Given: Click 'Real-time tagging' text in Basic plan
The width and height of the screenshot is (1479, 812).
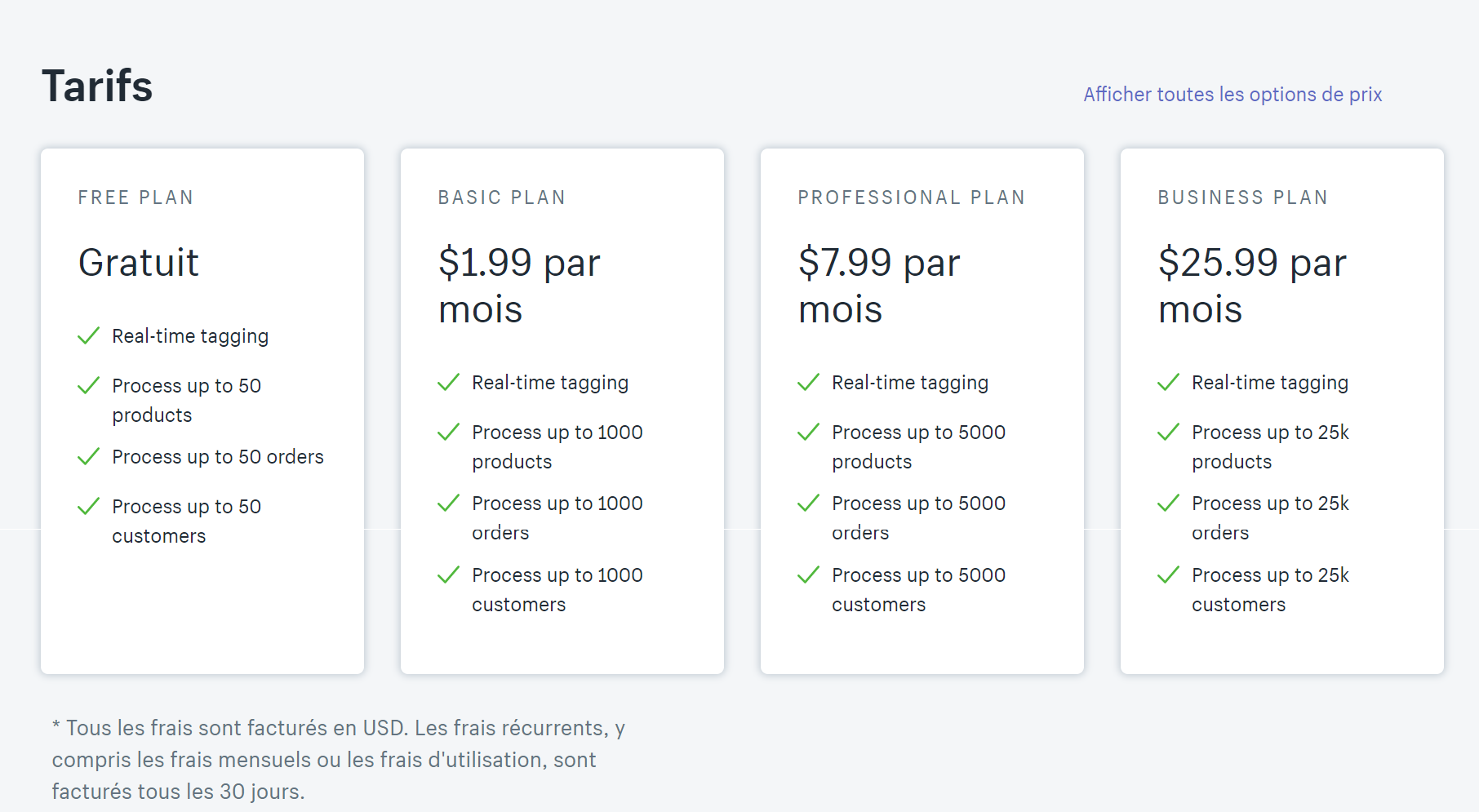Looking at the screenshot, I should 550,383.
